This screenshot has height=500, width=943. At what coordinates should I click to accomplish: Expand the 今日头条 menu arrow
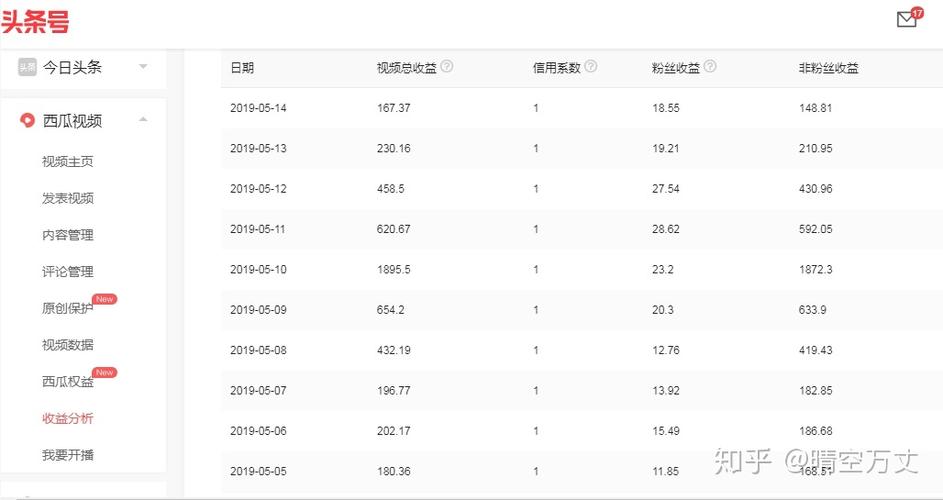click(143, 66)
